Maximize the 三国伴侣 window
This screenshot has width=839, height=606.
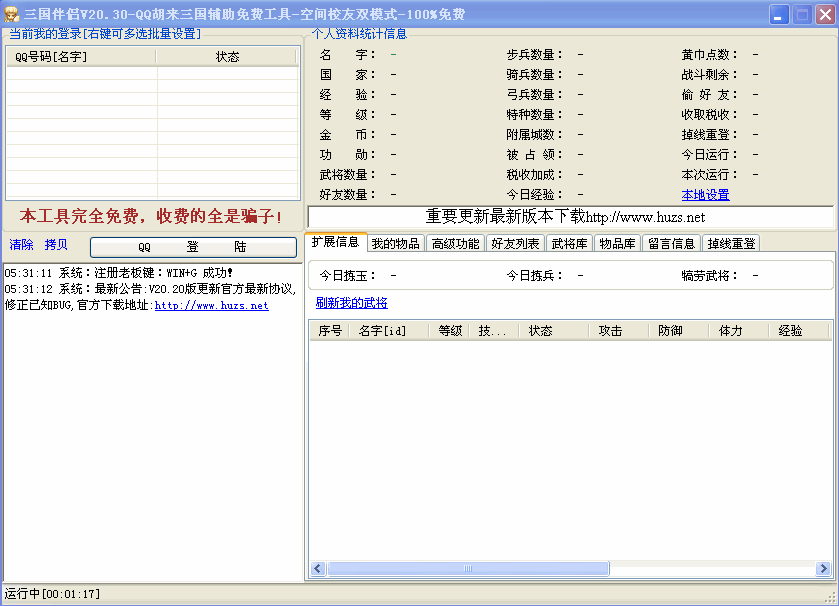coord(802,14)
